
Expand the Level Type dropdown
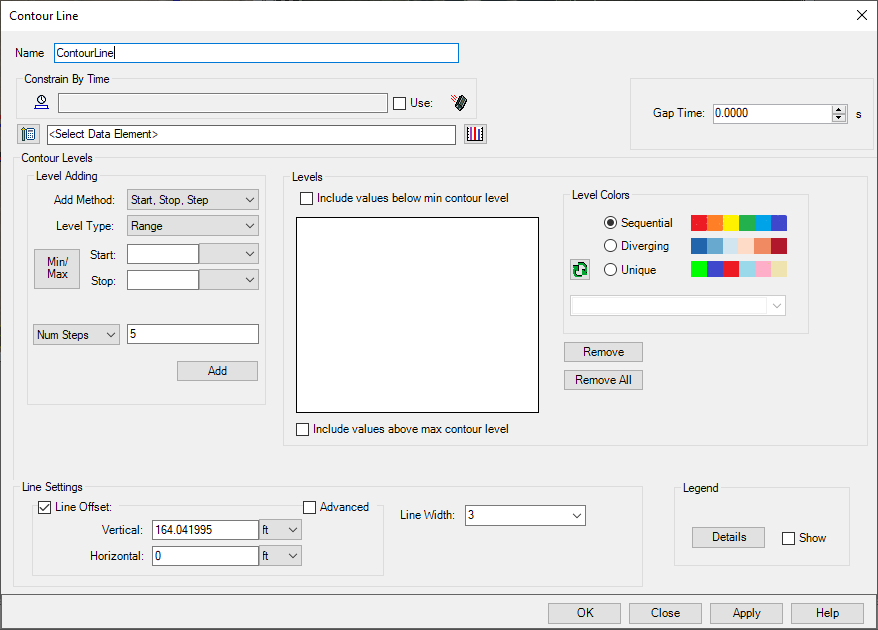(193, 226)
